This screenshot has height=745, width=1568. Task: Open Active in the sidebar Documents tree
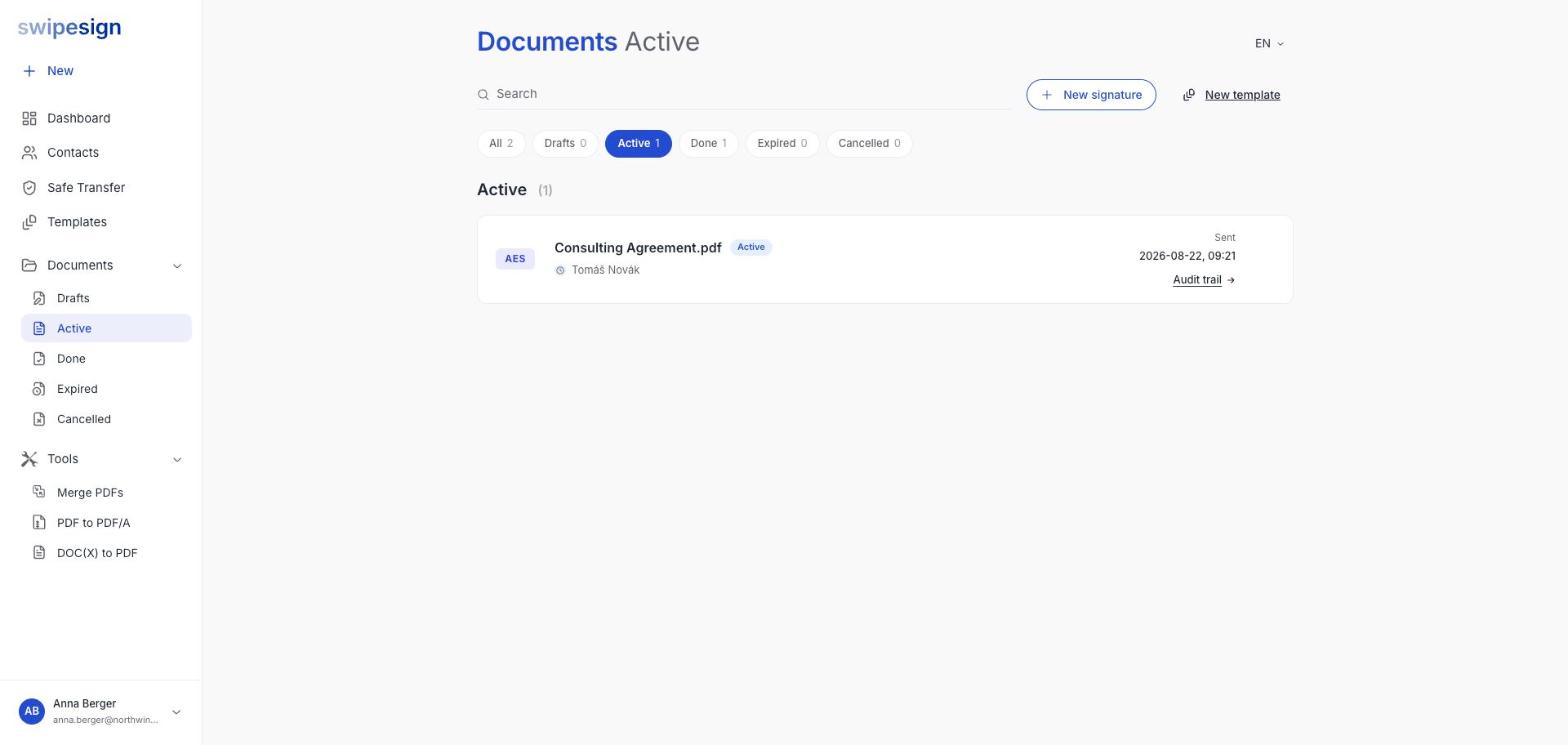click(x=106, y=328)
